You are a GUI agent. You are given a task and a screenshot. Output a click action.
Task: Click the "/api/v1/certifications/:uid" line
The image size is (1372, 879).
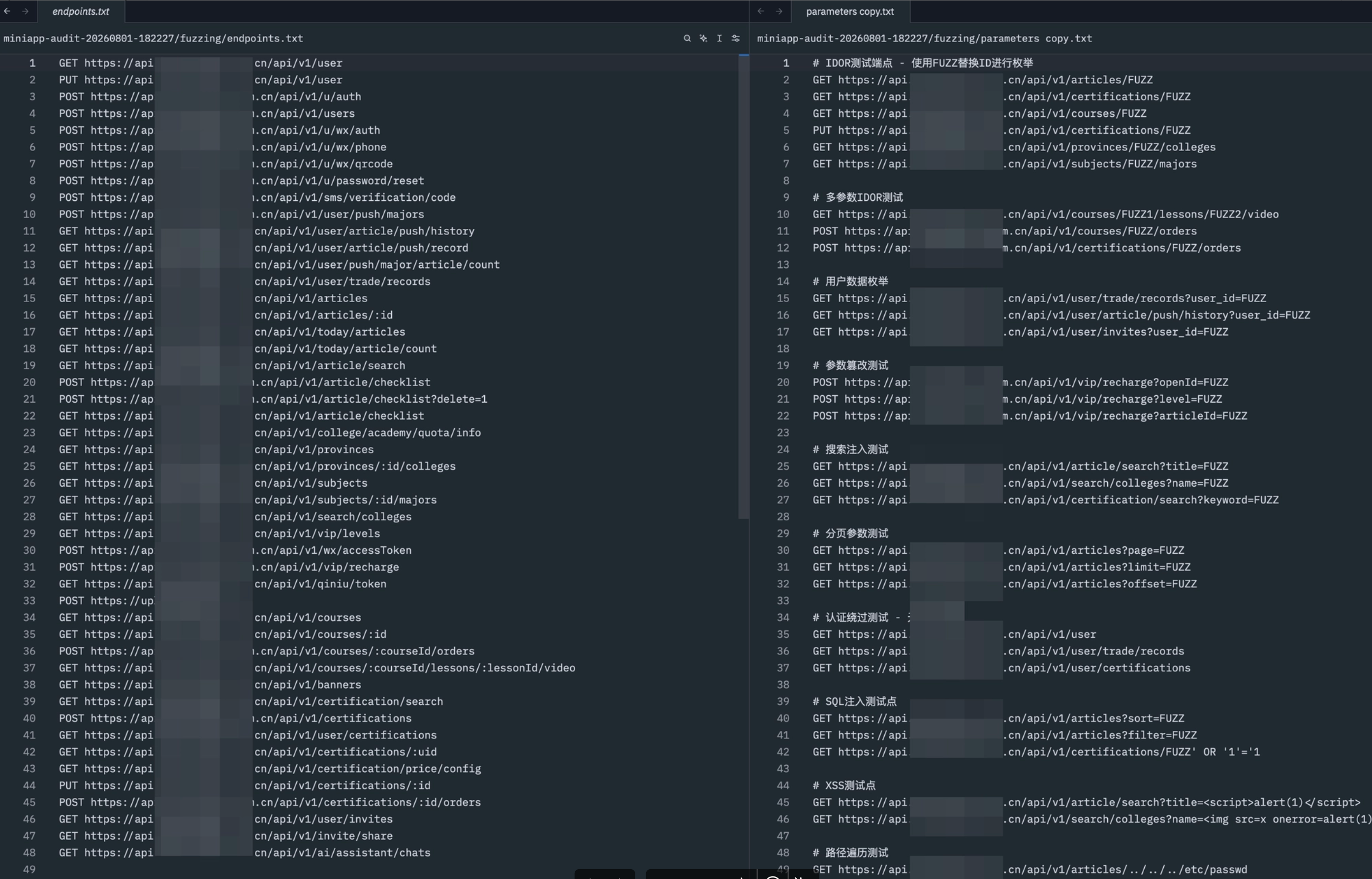248,752
